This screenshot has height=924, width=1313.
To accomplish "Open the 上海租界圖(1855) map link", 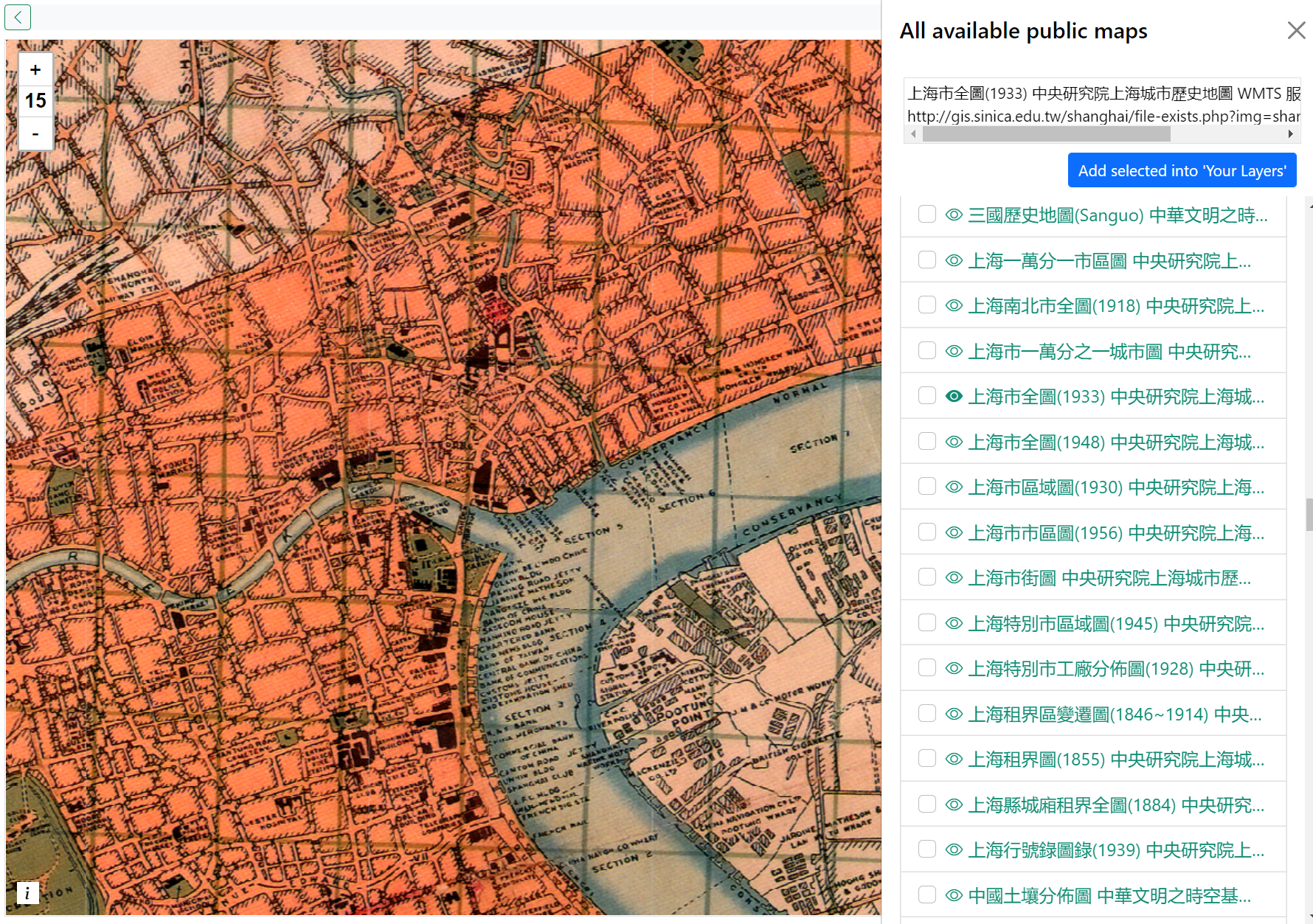I will (1116, 760).
